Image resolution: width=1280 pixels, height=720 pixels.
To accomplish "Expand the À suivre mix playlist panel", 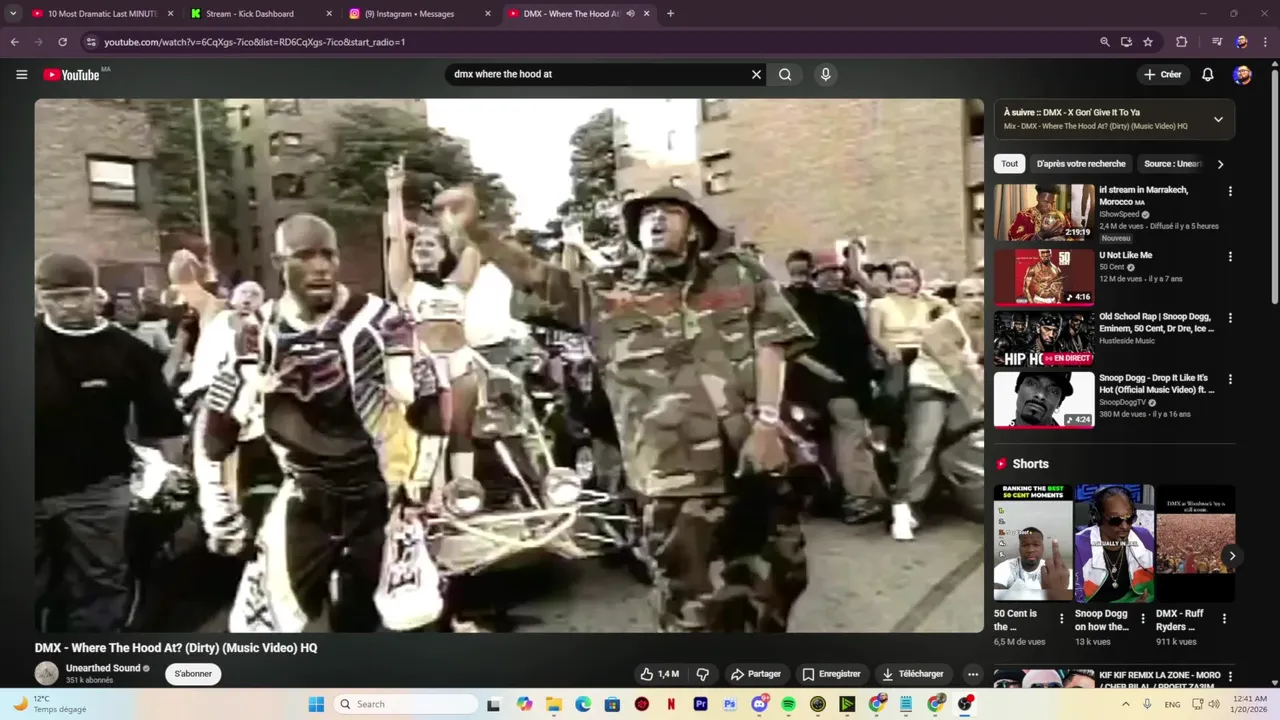I will 1218,119.
